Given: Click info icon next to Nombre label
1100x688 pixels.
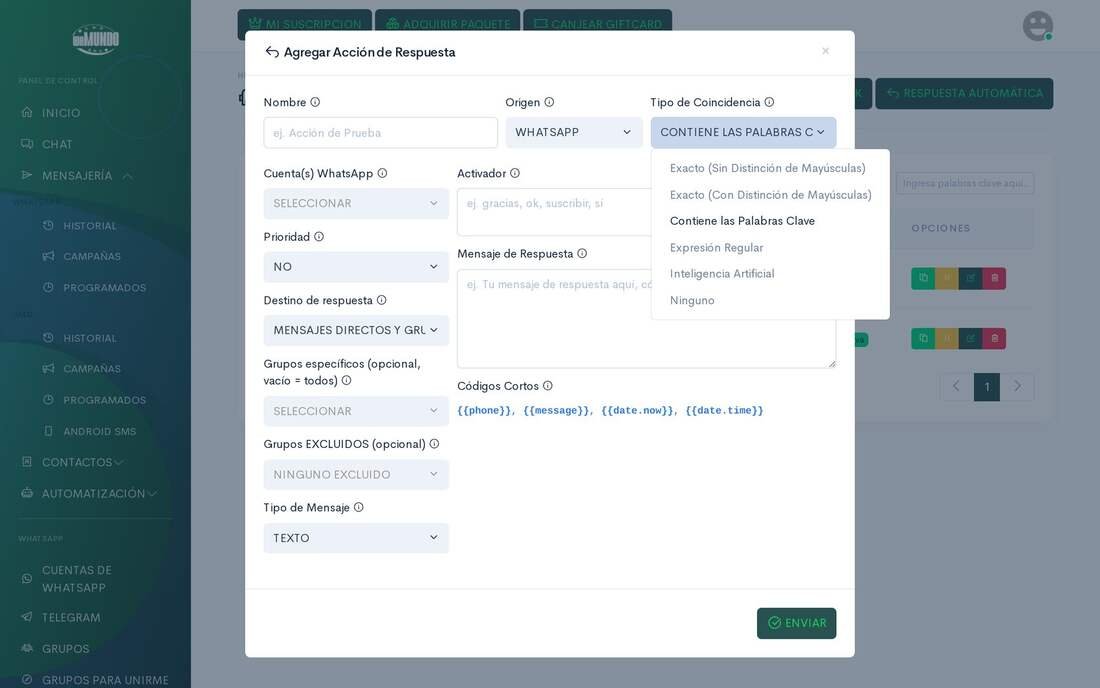Looking at the screenshot, I should [x=315, y=102].
